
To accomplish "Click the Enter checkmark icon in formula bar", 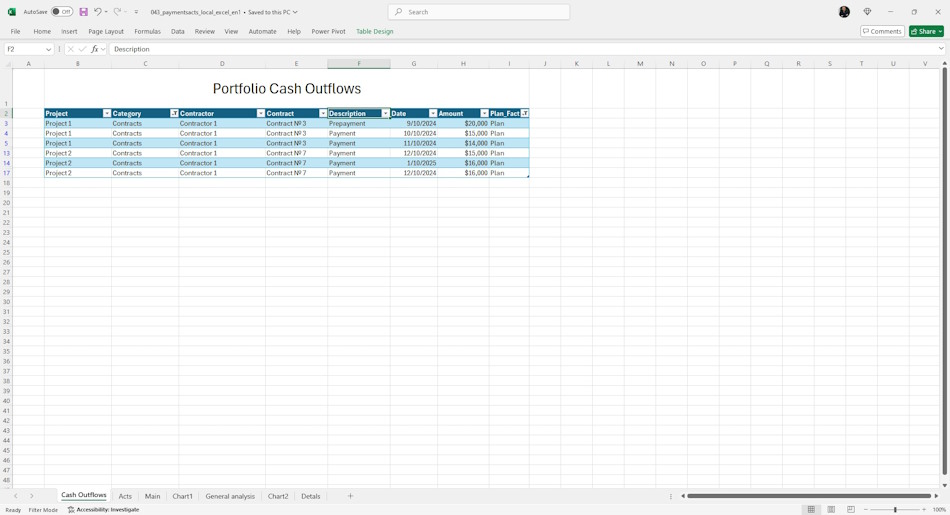I will click(x=82, y=49).
